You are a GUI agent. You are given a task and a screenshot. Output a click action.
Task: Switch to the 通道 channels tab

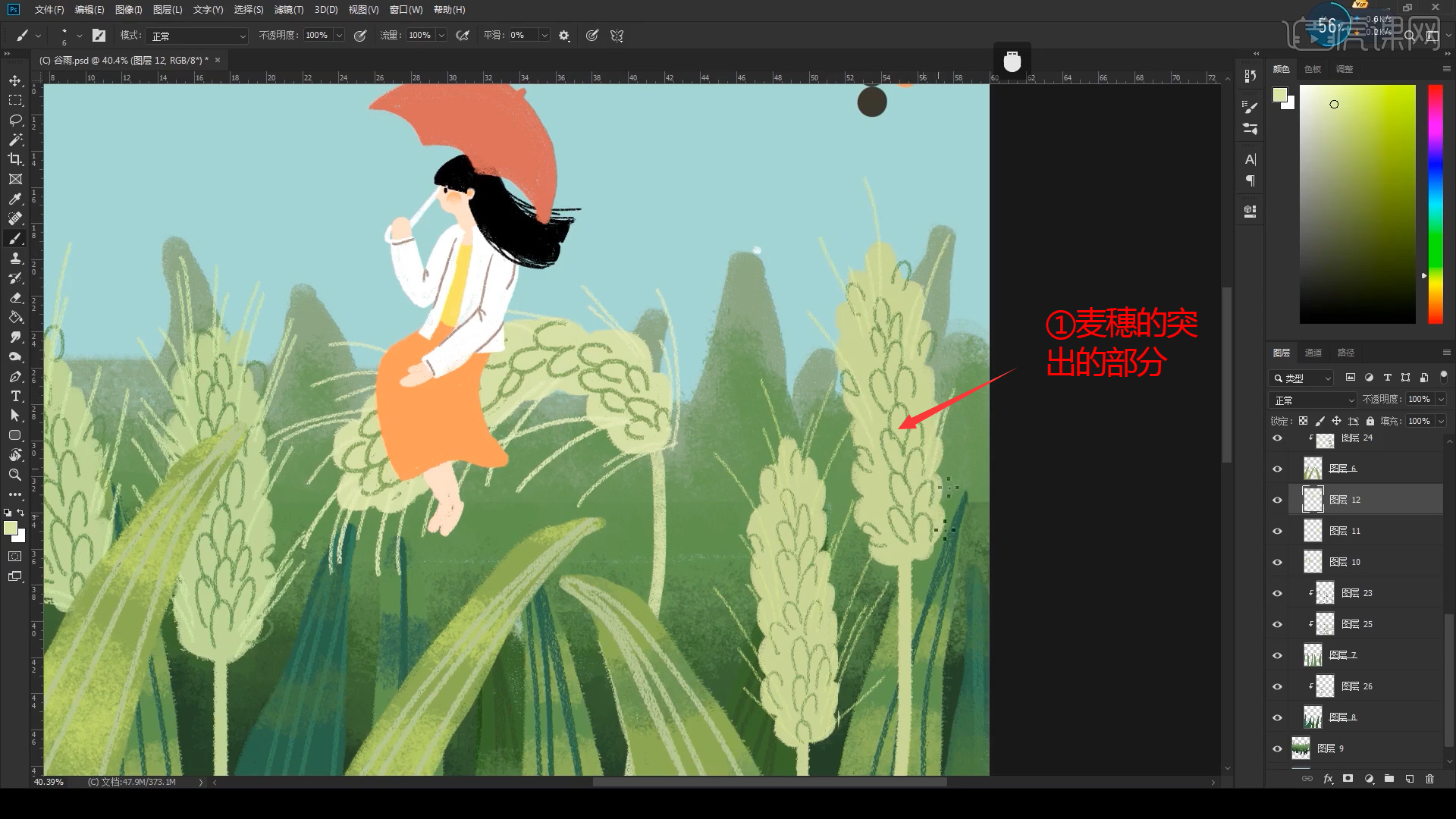click(x=1313, y=353)
